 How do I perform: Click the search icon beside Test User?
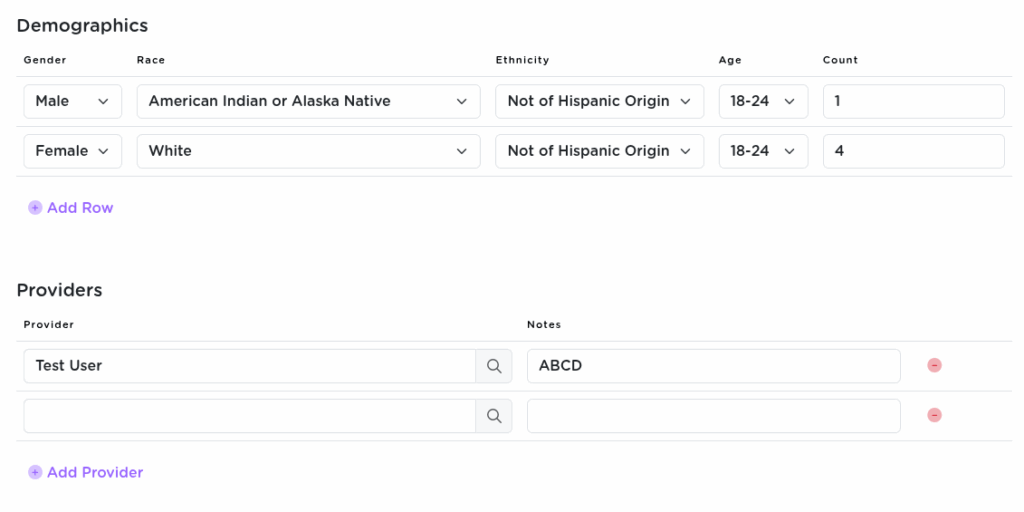pos(494,366)
